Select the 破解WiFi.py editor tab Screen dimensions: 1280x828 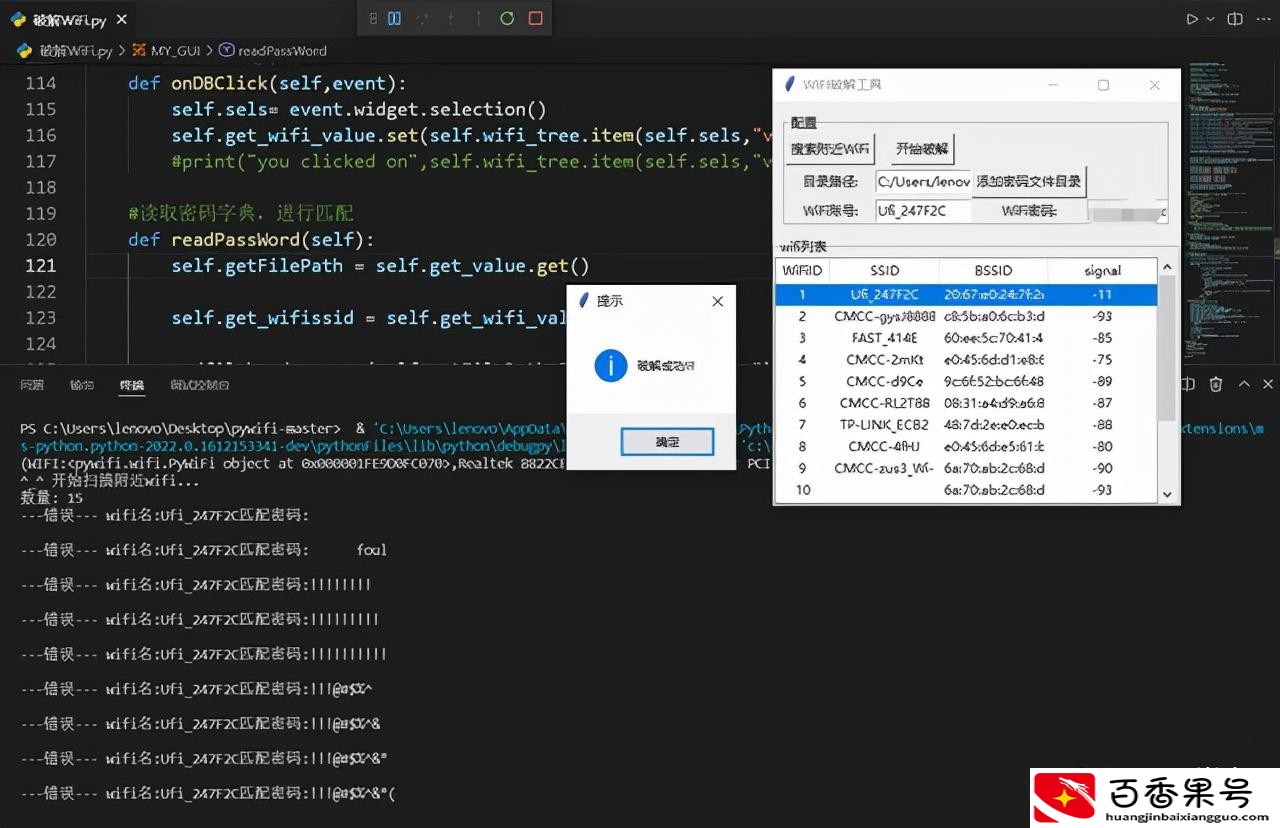(x=68, y=20)
